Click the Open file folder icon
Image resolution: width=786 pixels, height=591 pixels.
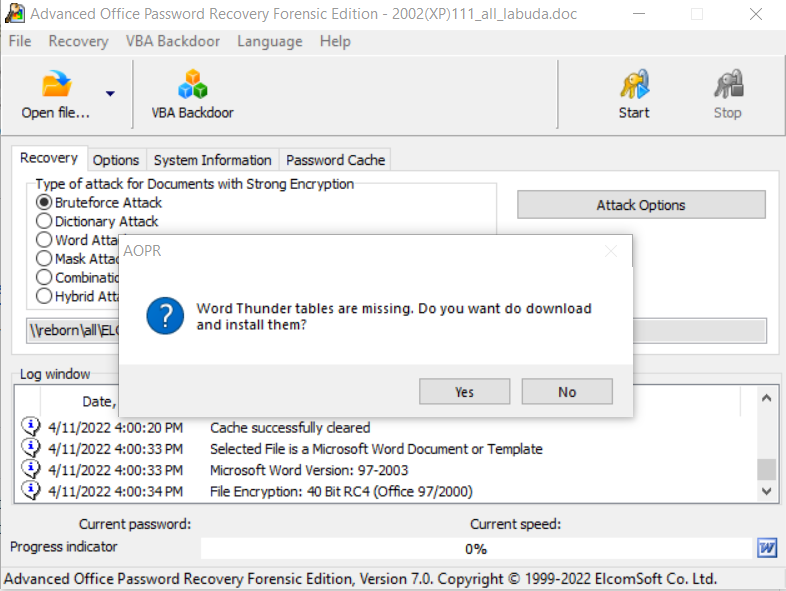(57, 83)
